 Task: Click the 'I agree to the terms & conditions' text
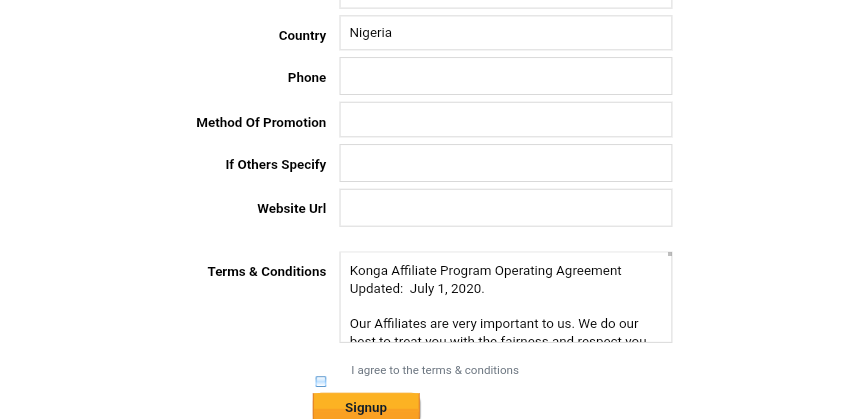click(435, 370)
